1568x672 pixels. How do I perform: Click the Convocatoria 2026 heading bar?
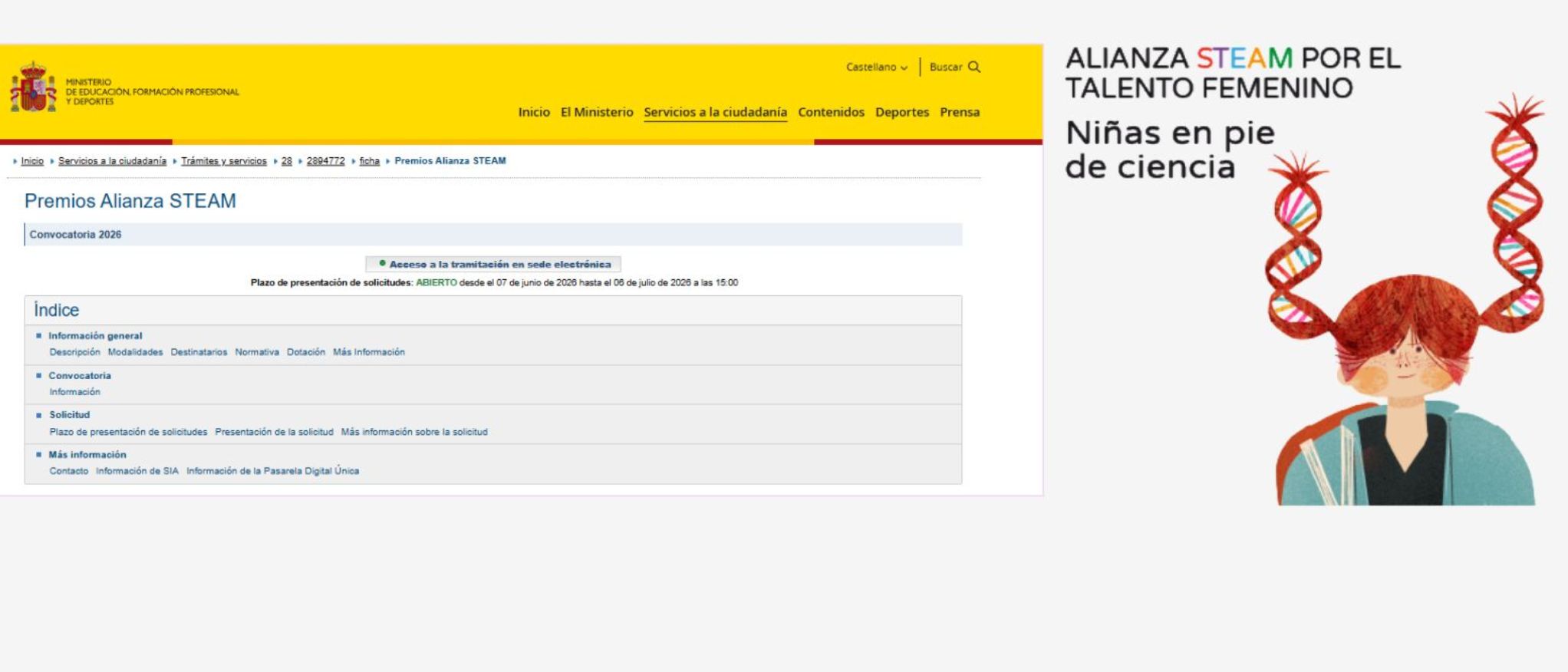tap(493, 235)
